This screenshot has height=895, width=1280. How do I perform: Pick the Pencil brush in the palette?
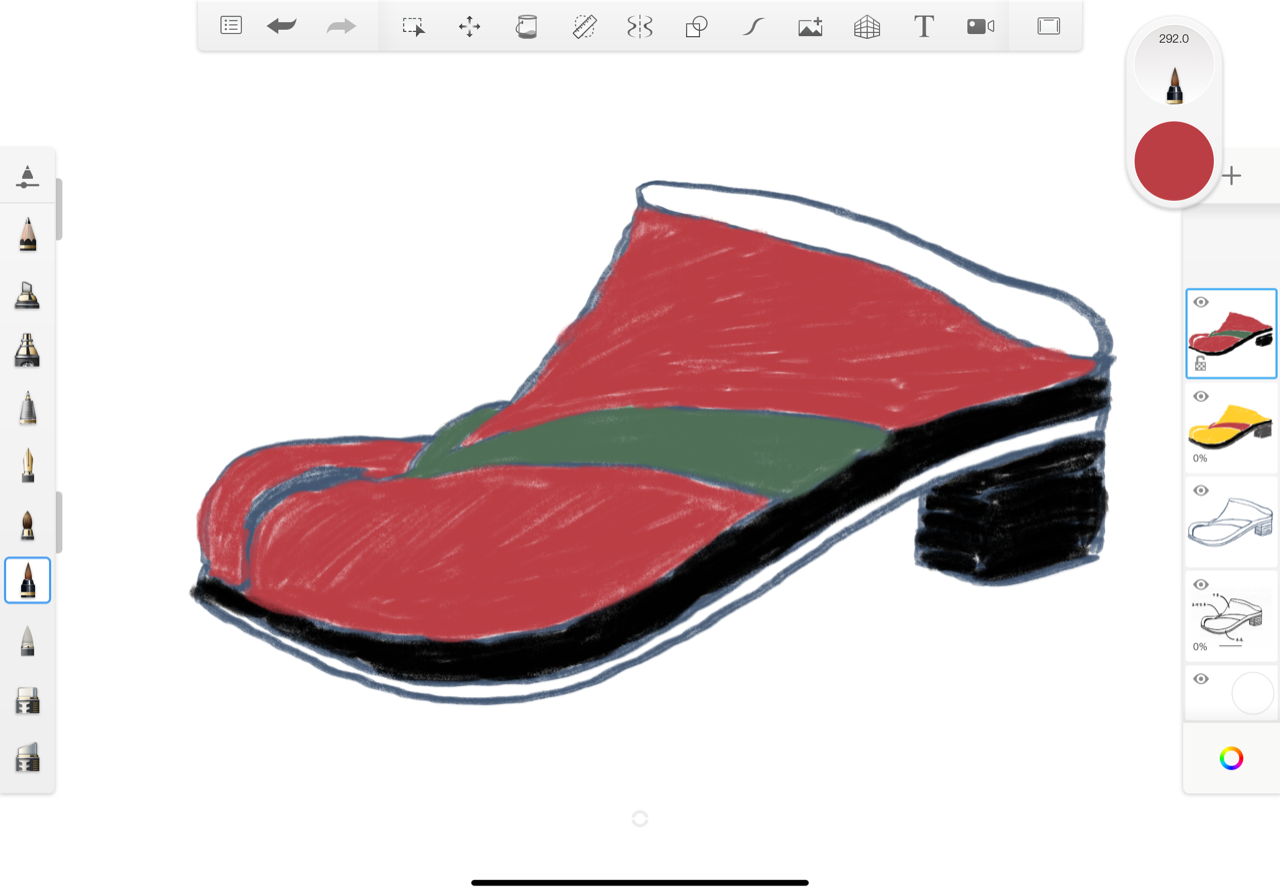(x=28, y=235)
